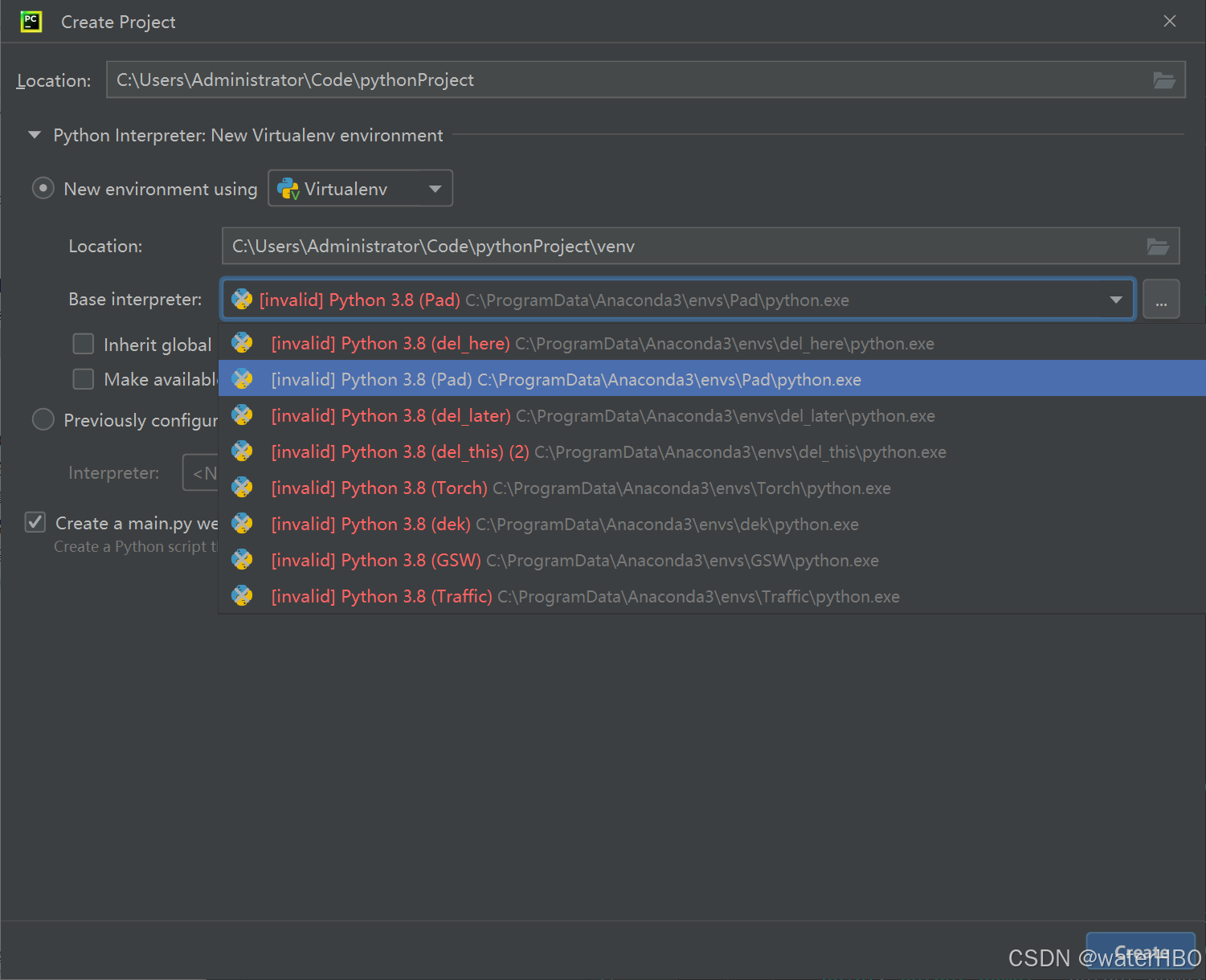Click the top 'Location:' label

coord(54,80)
